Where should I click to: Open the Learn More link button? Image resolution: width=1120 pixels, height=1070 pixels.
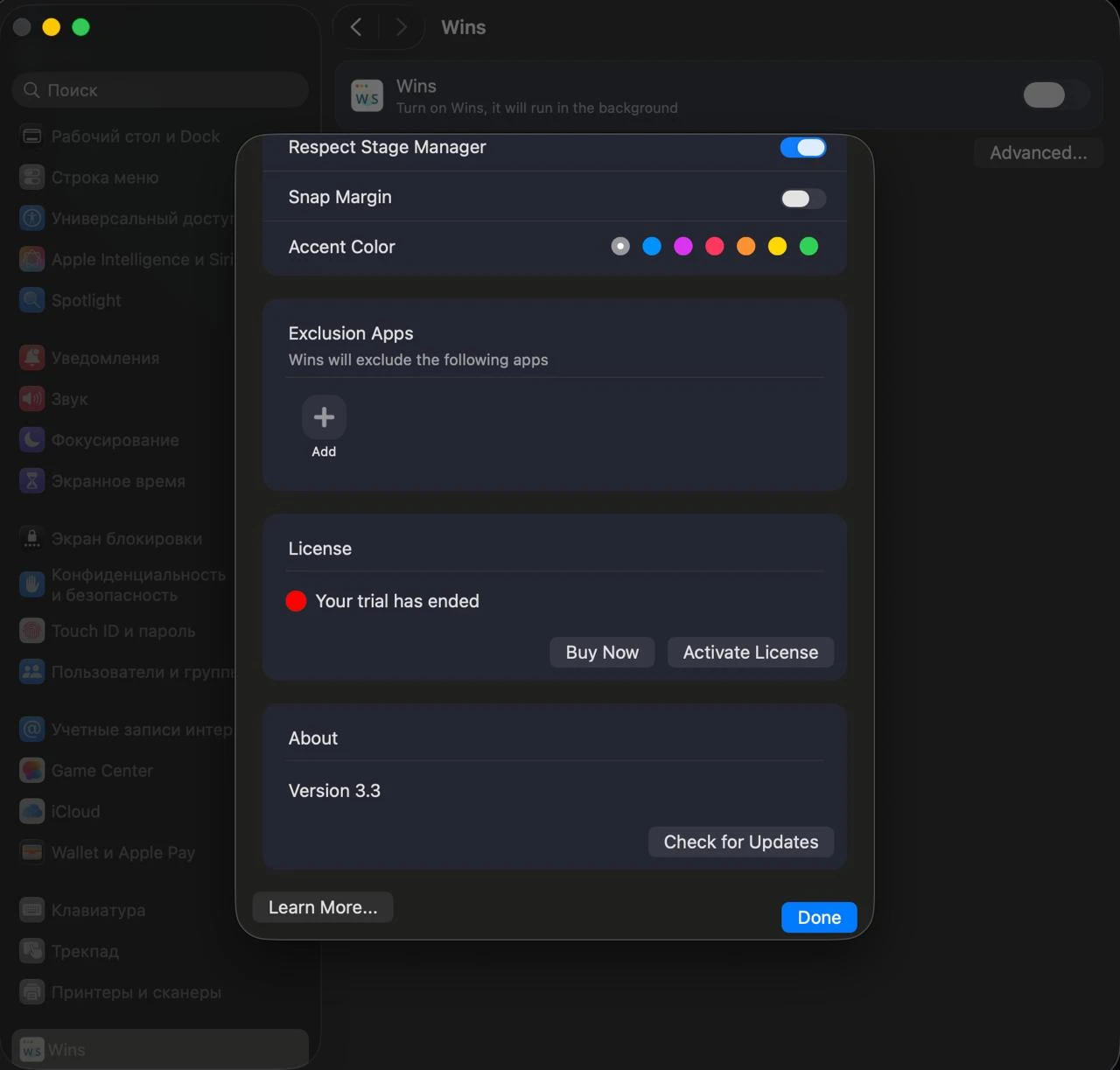pyautogui.click(x=323, y=908)
